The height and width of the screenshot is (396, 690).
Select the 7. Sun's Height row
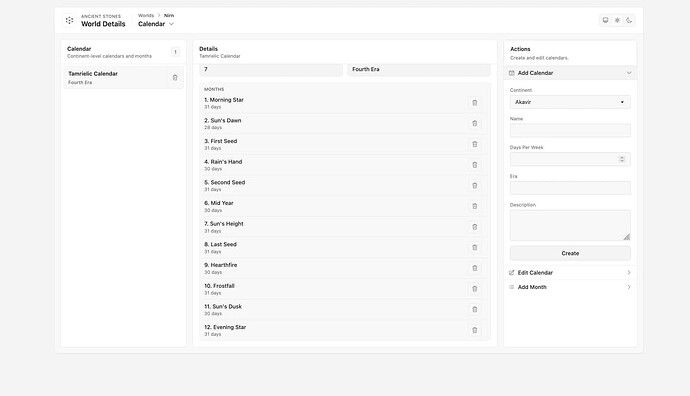click(x=345, y=227)
